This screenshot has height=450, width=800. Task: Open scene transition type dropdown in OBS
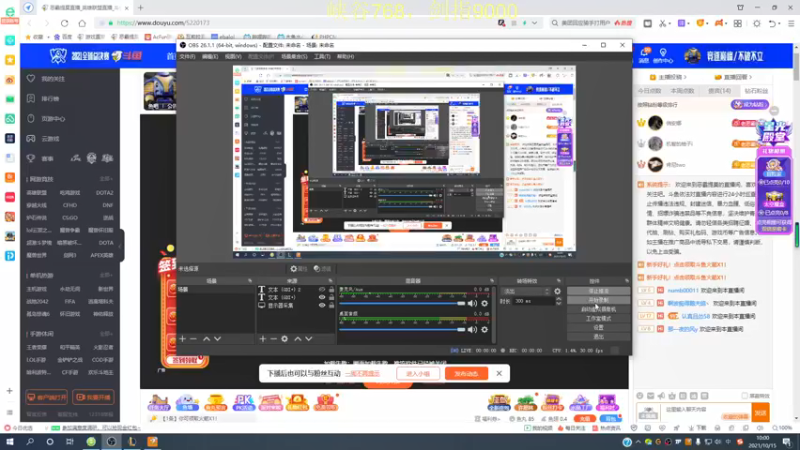[x=526, y=291]
